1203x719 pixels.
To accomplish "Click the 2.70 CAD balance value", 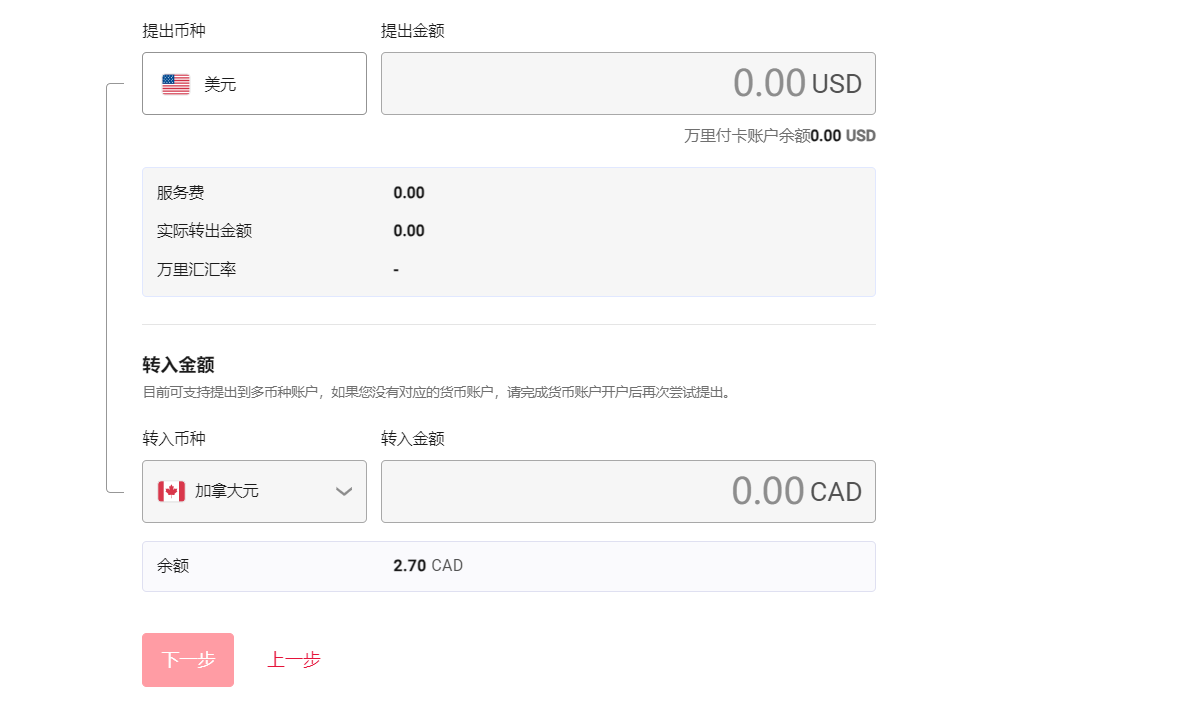I will pyautogui.click(x=428, y=566).
